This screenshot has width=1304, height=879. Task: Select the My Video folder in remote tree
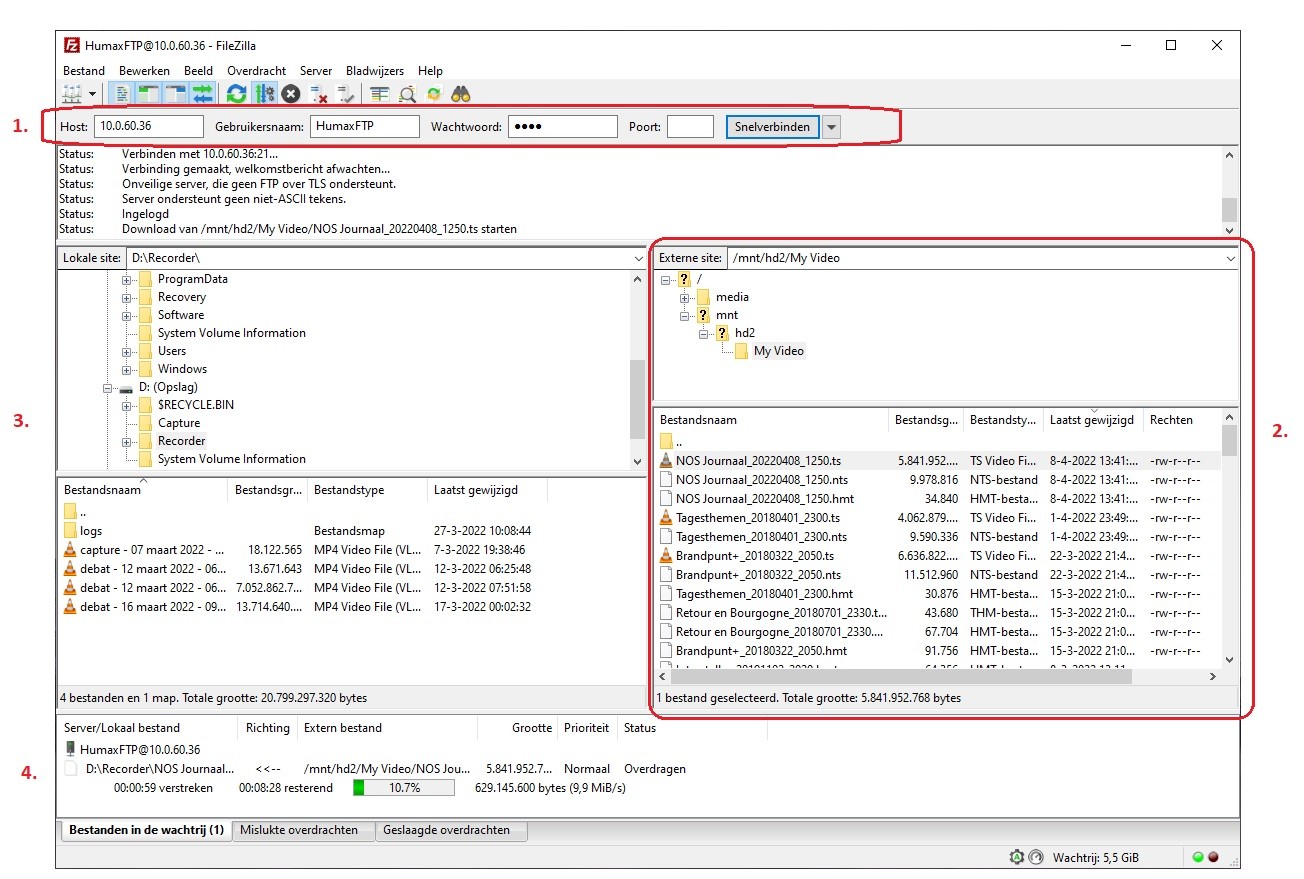coord(778,351)
